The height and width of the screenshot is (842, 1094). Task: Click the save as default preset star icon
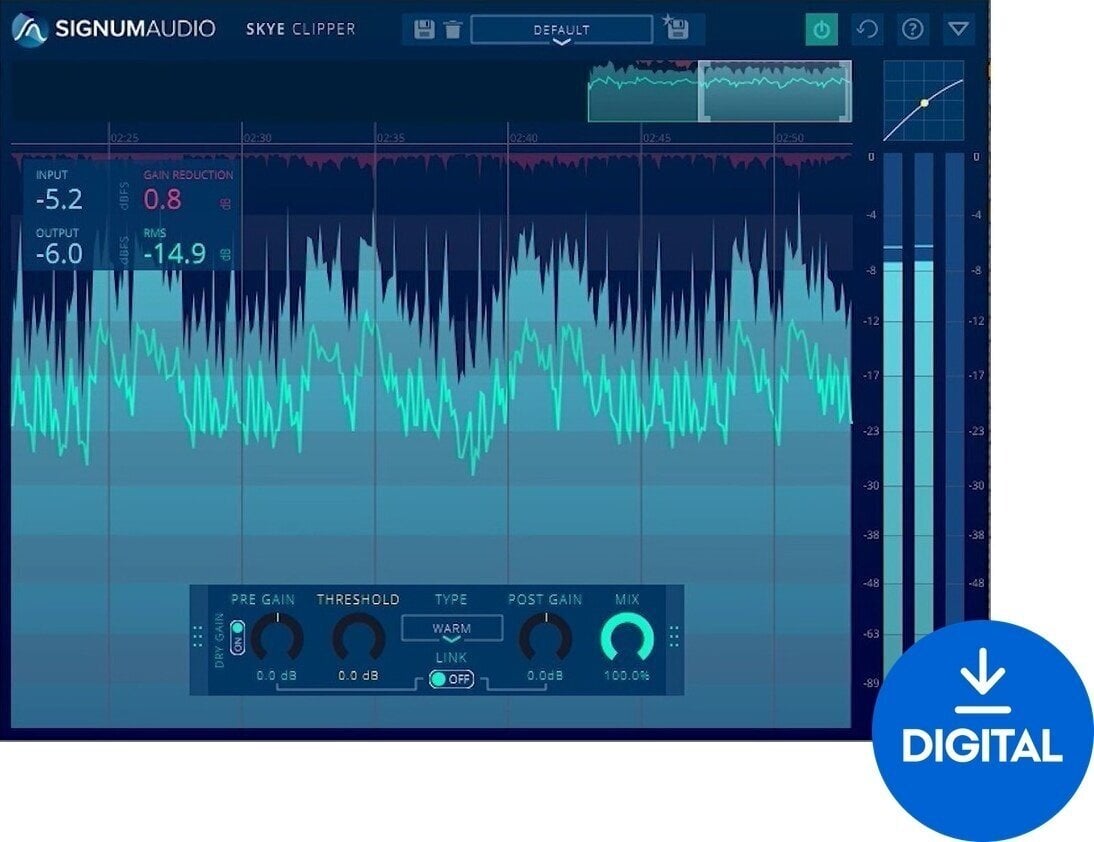tap(676, 28)
